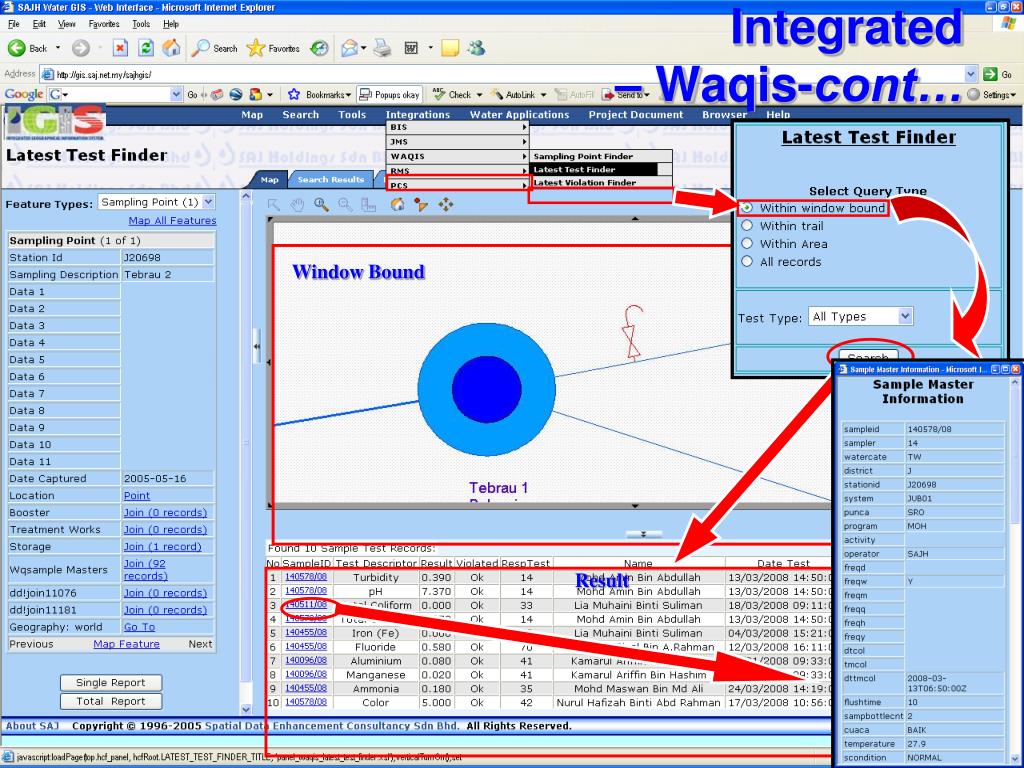Click the Map Feature link

pos(127,644)
